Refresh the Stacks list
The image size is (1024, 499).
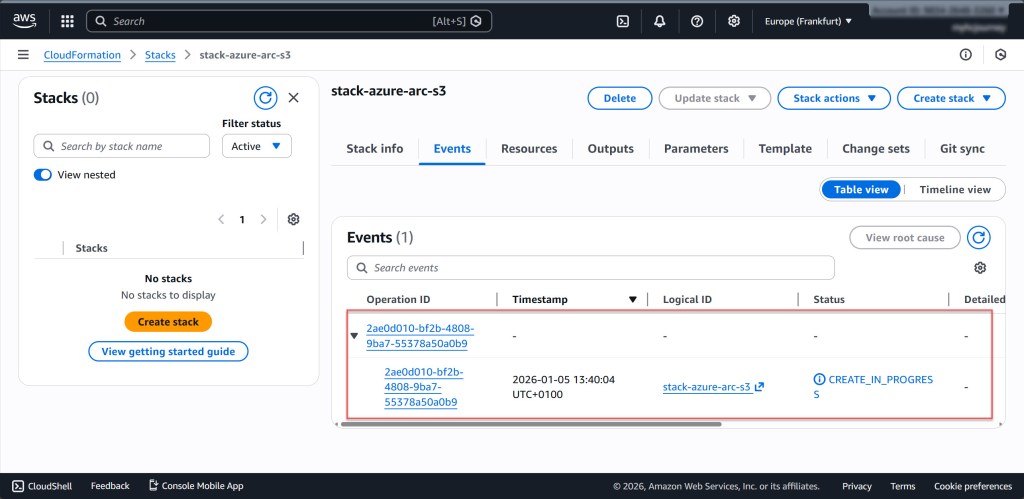click(265, 98)
